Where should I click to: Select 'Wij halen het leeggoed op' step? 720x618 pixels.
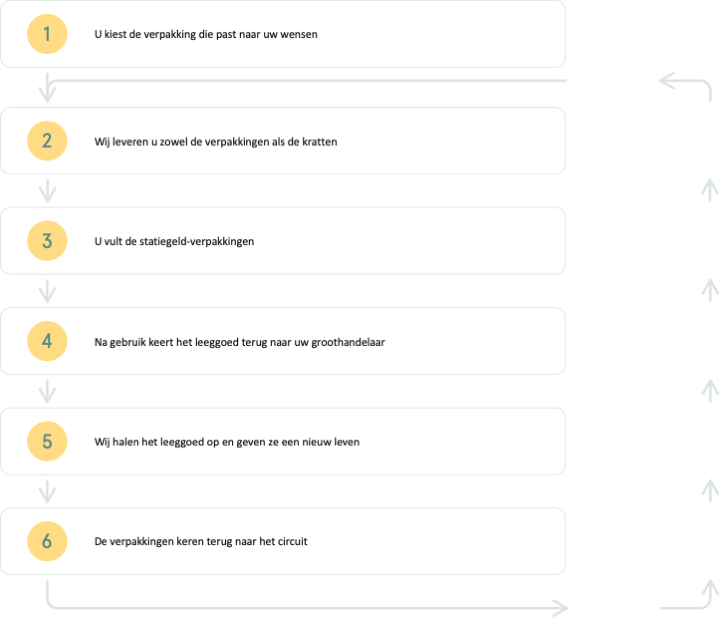(x=283, y=441)
